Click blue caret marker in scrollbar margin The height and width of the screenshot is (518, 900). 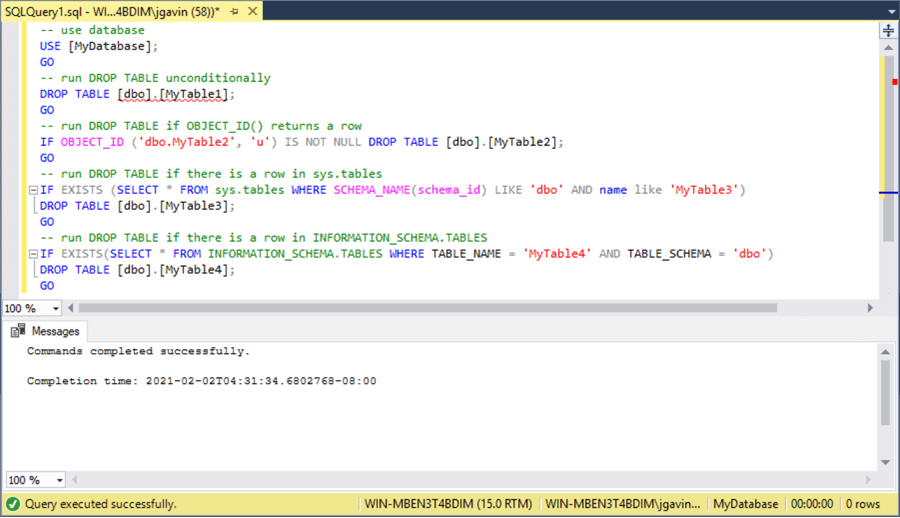click(x=889, y=193)
